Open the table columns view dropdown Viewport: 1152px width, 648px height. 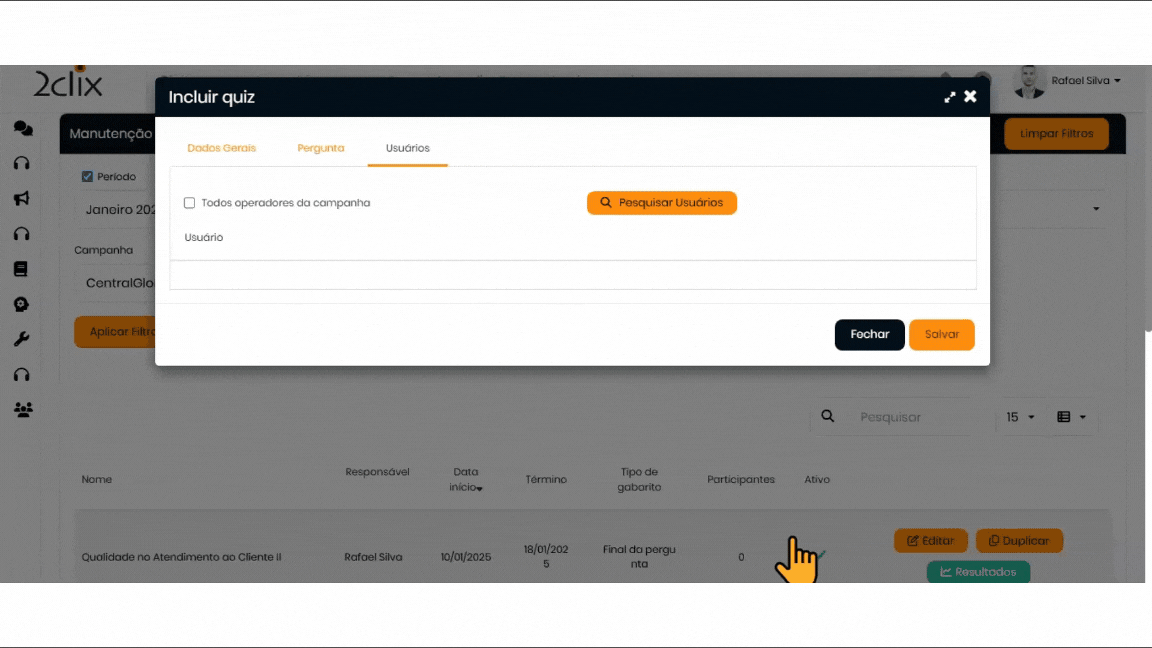click(1071, 417)
